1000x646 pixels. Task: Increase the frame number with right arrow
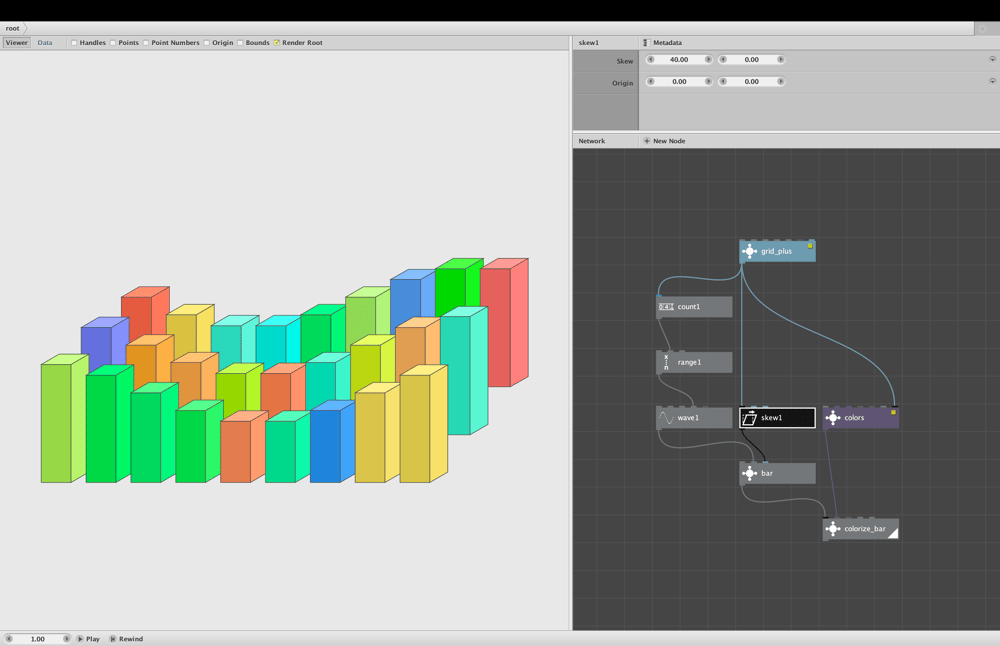pyautogui.click(x=66, y=638)
